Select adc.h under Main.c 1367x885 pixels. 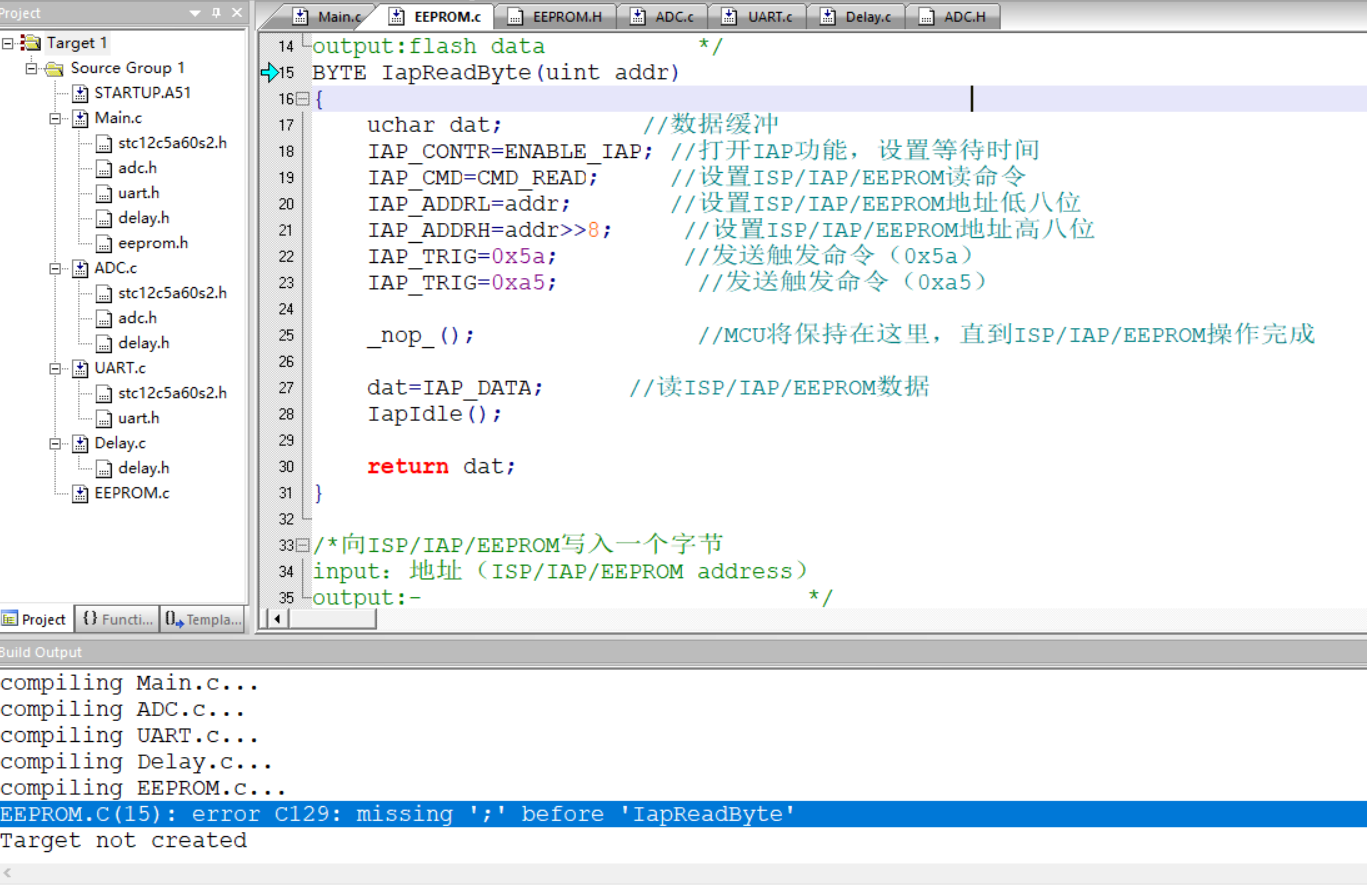coord(137,168)
